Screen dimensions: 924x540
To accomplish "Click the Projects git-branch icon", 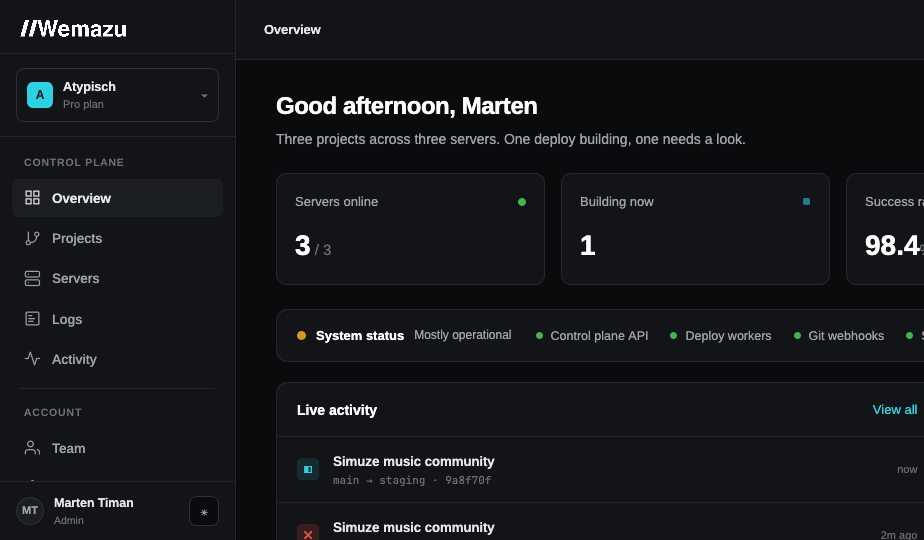I will [32, 238].
